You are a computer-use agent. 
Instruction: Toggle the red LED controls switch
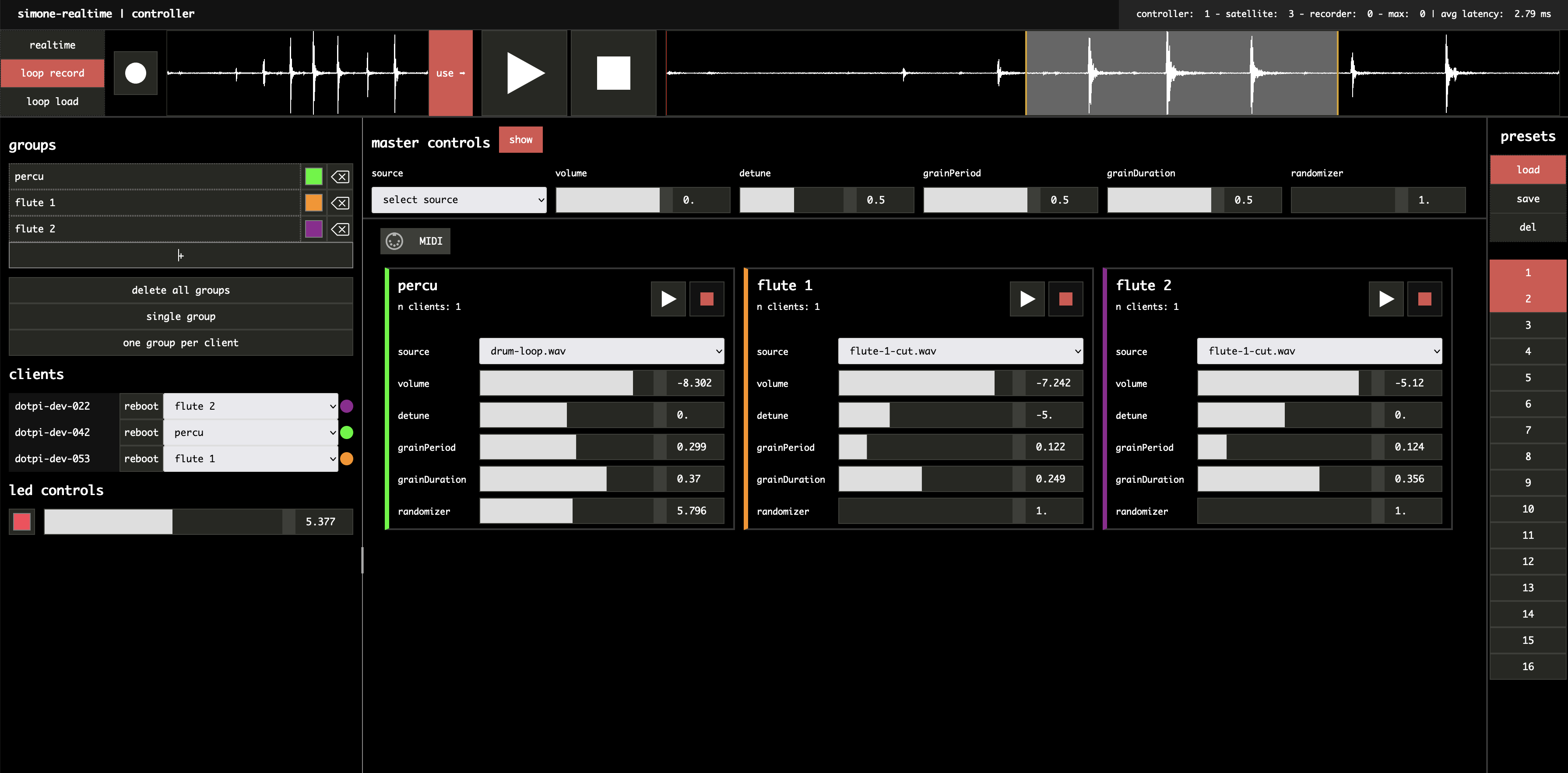22,522
